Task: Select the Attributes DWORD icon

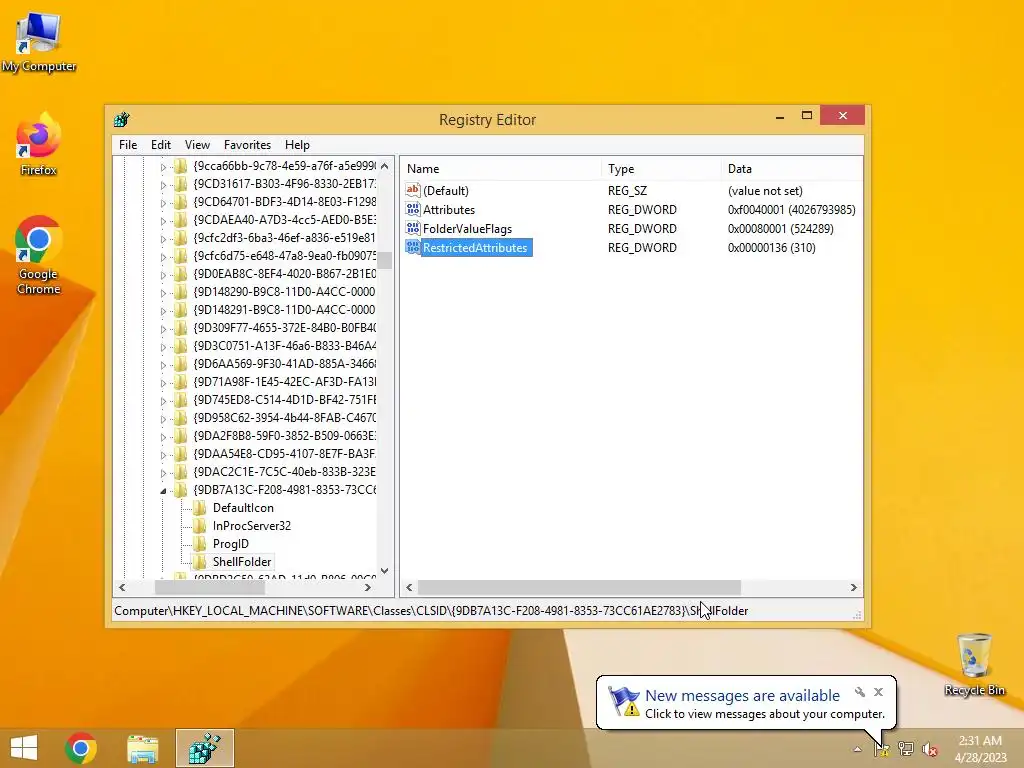Action: [413, 209]
